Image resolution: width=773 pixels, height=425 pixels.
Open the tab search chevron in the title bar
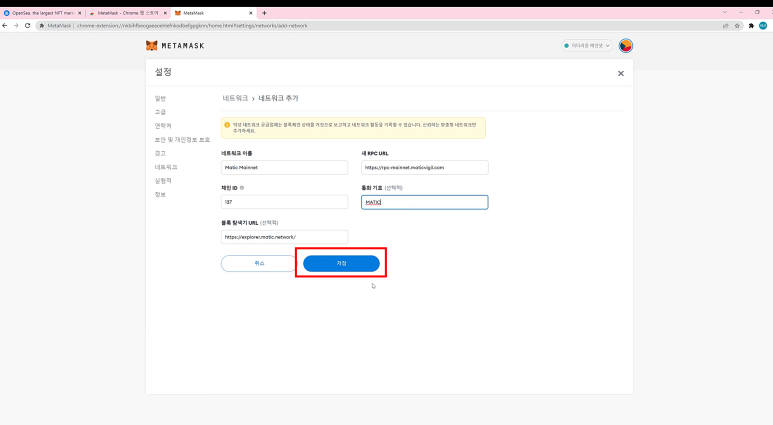point(725,12)
